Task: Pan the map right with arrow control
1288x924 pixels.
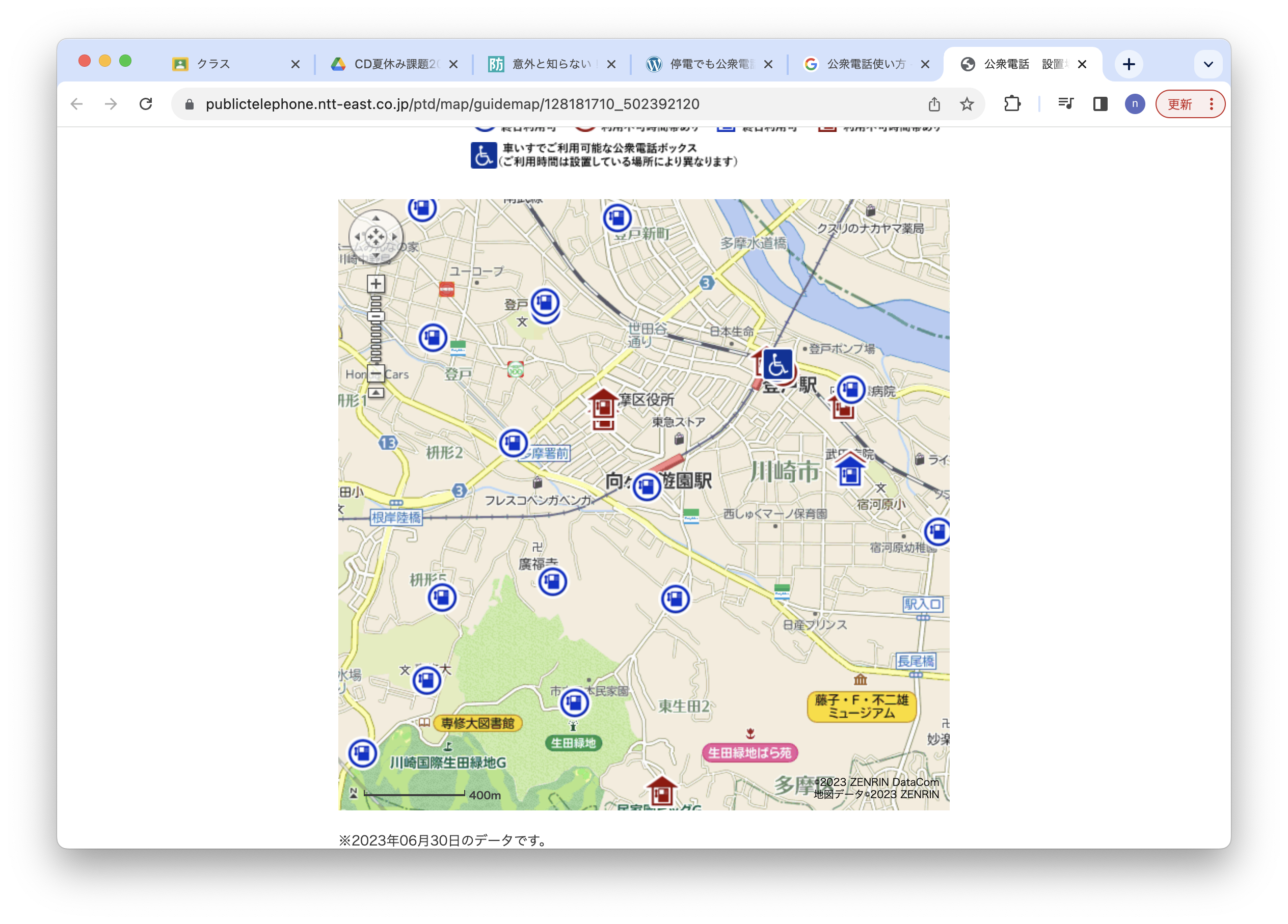Action: (394, 236)
